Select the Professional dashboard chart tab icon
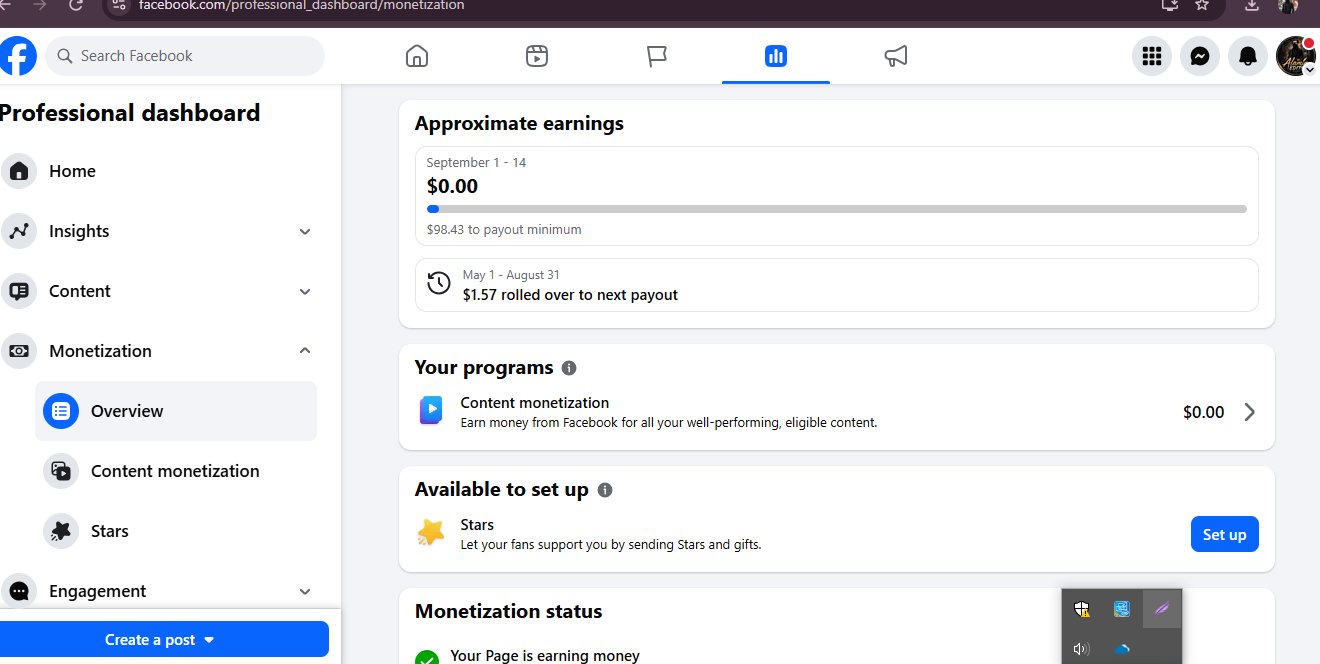Viewport: 1320px width, 664px height. (776, 56)
